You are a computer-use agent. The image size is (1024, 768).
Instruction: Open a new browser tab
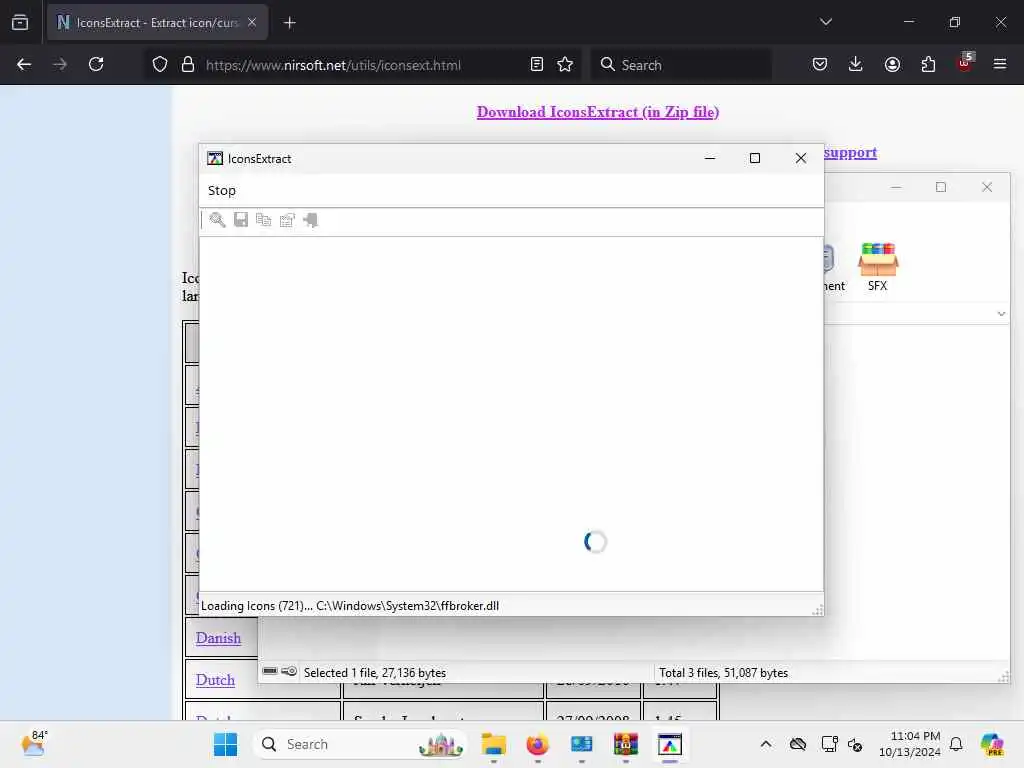[289, 23]
